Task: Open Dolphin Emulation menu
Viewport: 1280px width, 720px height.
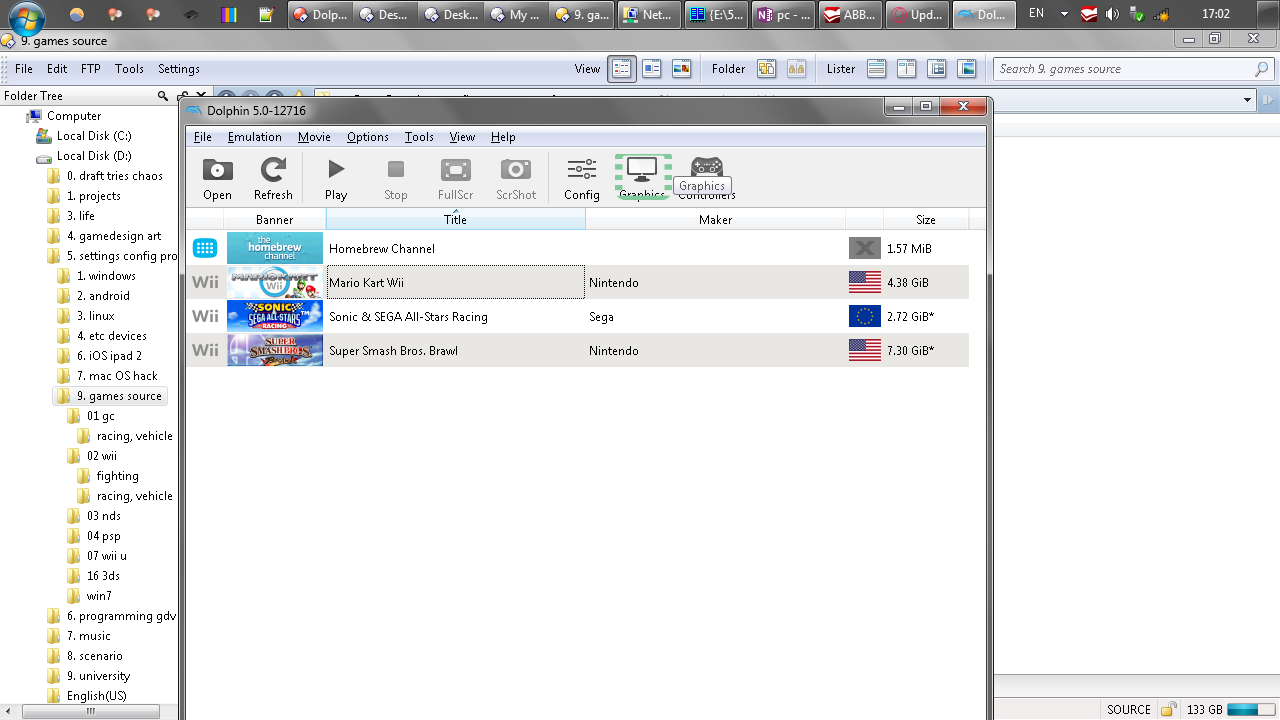Action: [255, 137]
